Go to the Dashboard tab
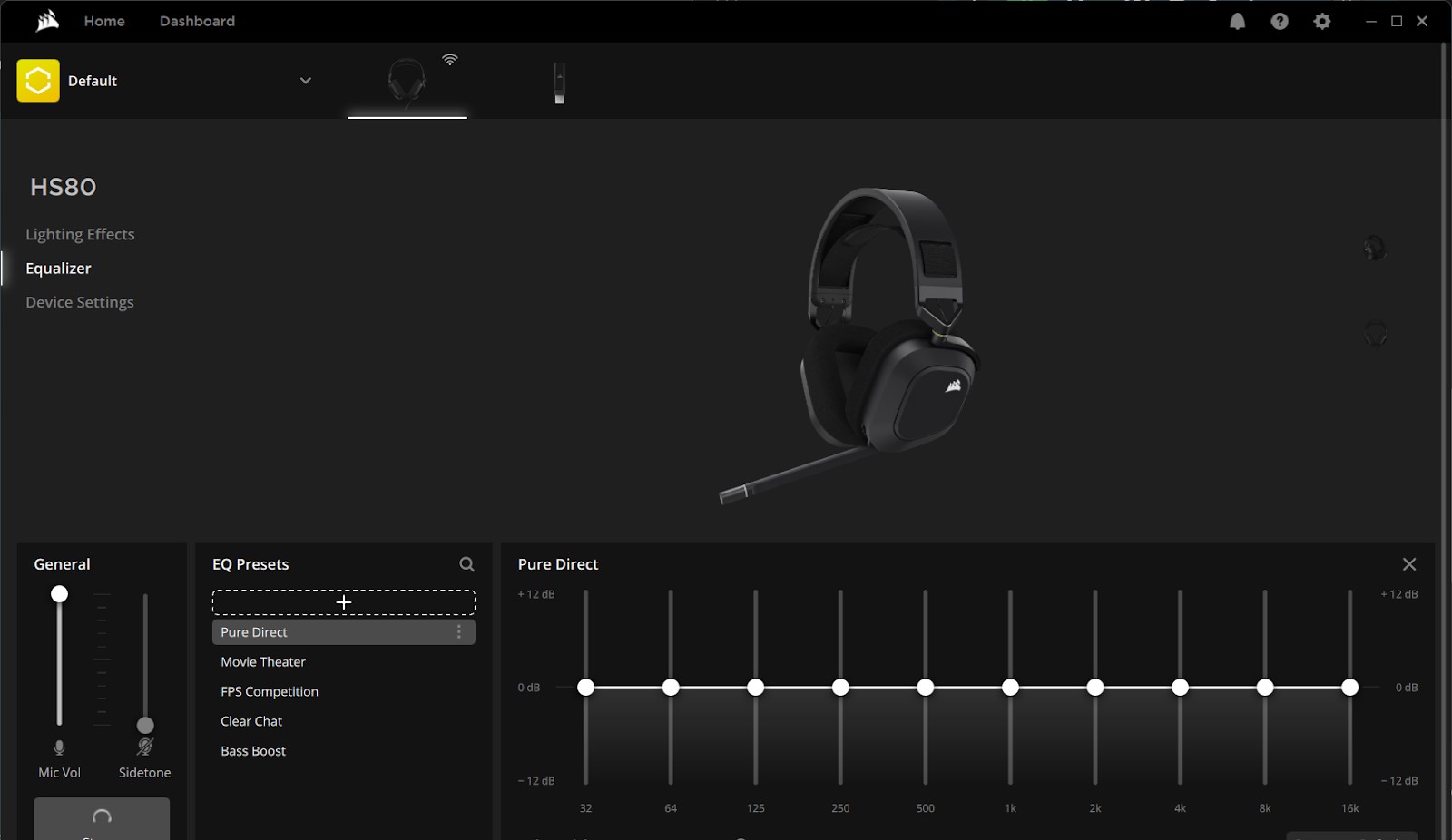Viewport: 1452px width, 840px height. pos(197,21)
